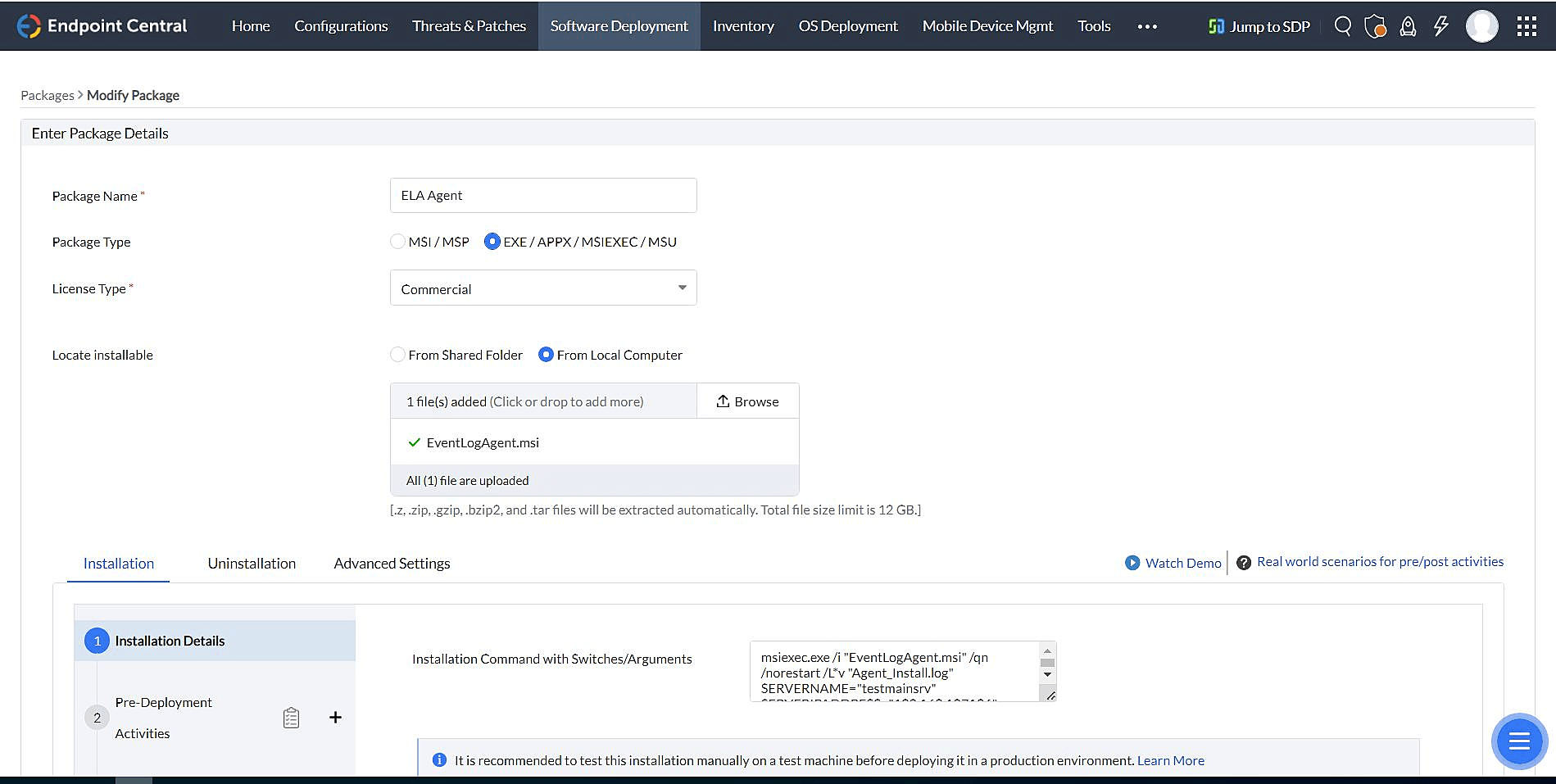This screenshot has height=784, width=1556.
Task: Open Software Deployment menu
Action: [619, 26]
